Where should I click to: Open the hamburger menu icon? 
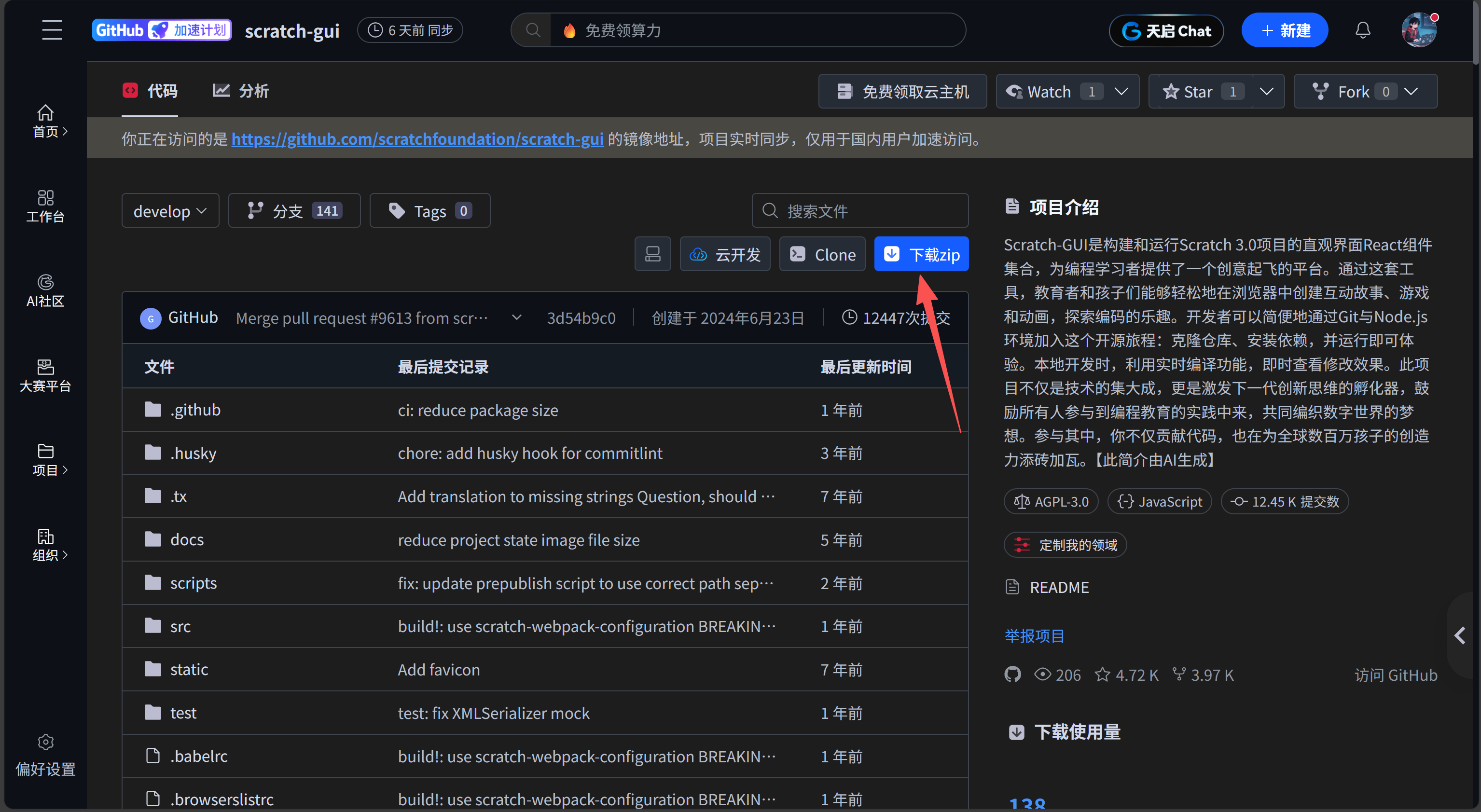pyautogui.click(x=52, y=30)
